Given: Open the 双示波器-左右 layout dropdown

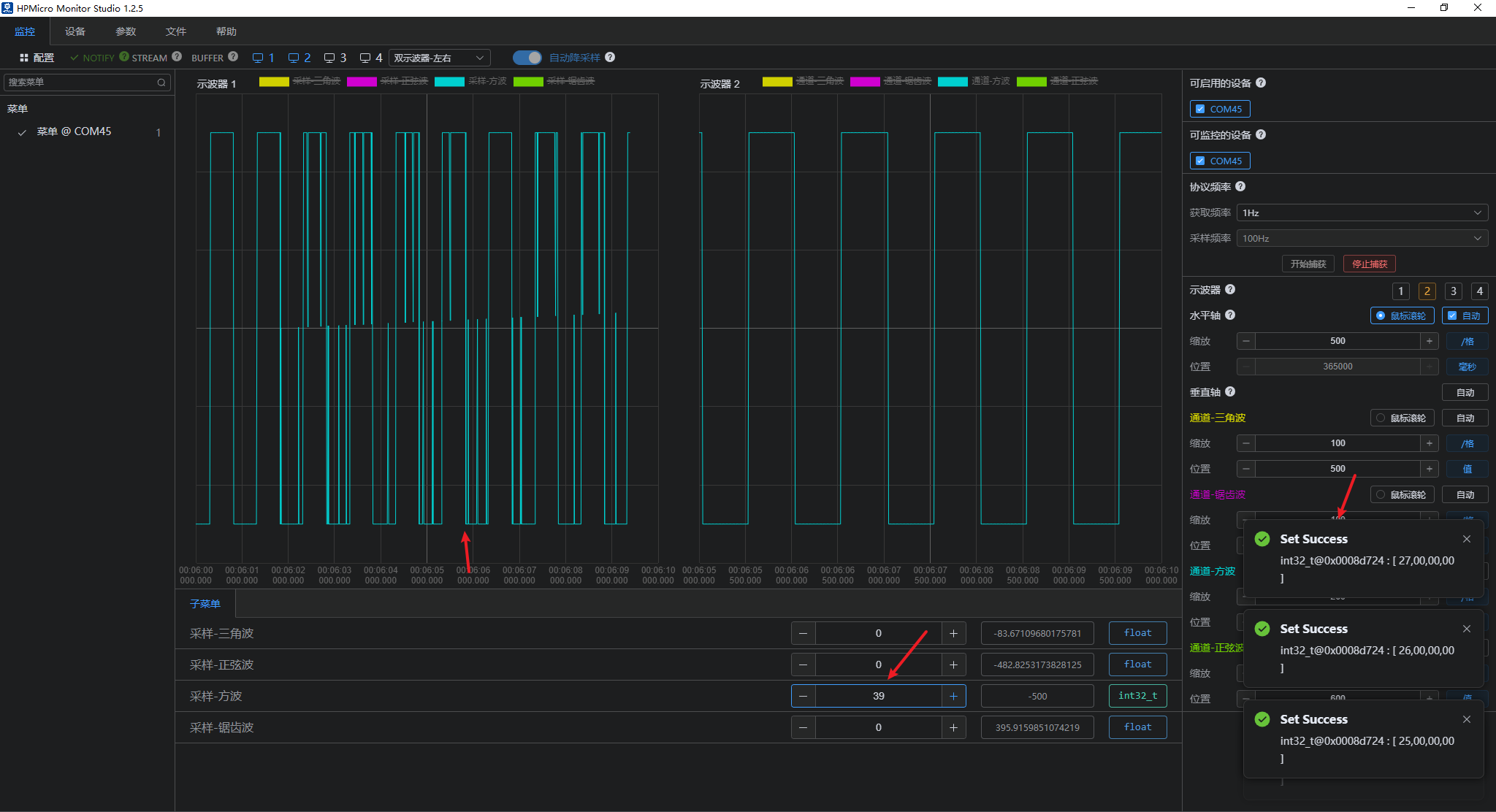Looking at the screenshot, I should click(x=439, y=58).
